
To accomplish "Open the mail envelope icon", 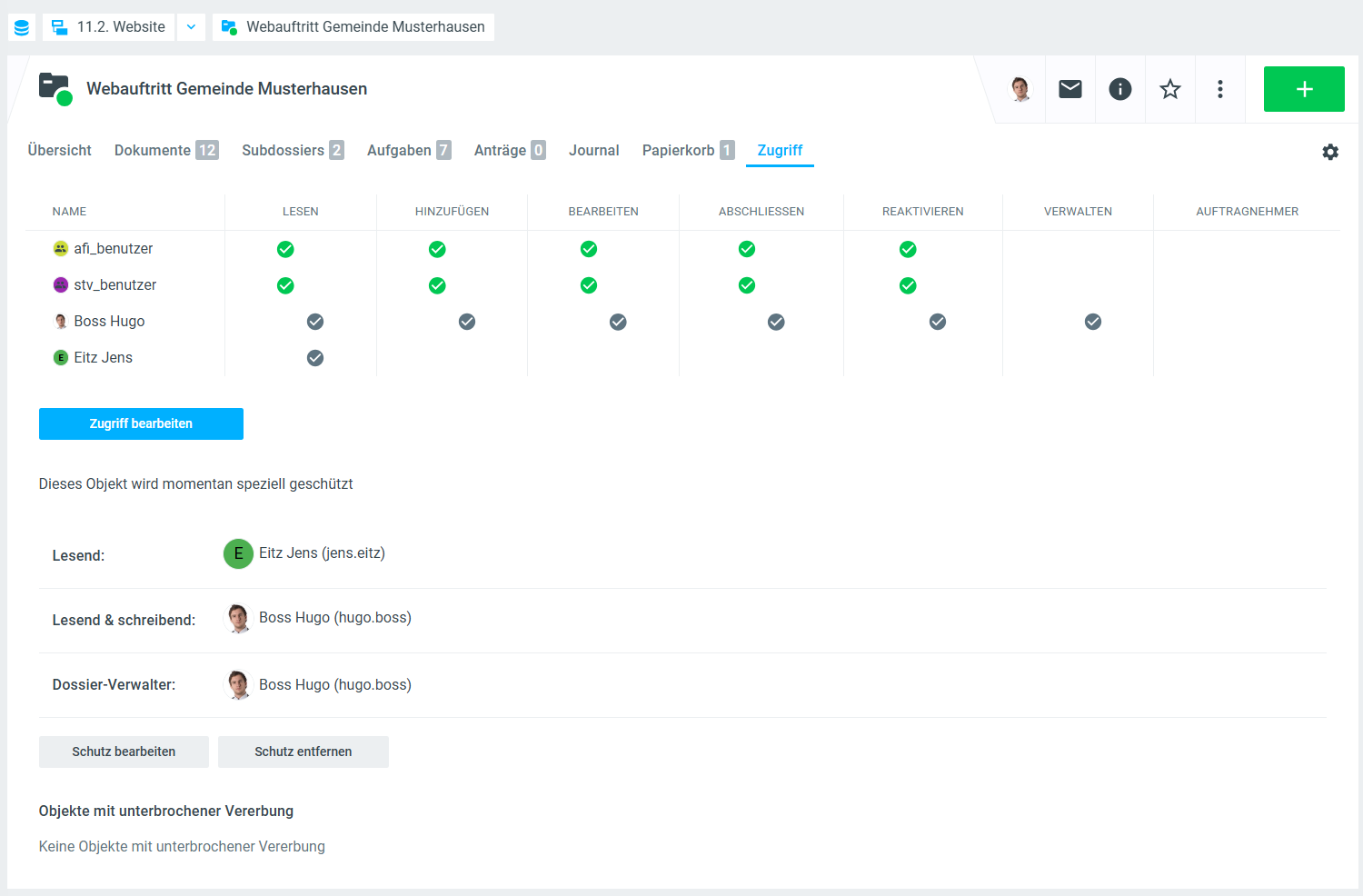I will pyautogui.click(x=1070, y=89).
